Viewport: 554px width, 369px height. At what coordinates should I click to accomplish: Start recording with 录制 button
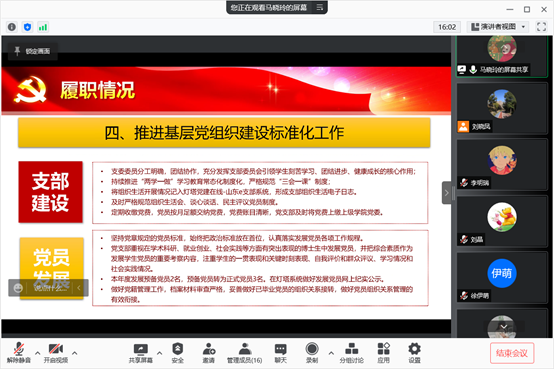312,353
